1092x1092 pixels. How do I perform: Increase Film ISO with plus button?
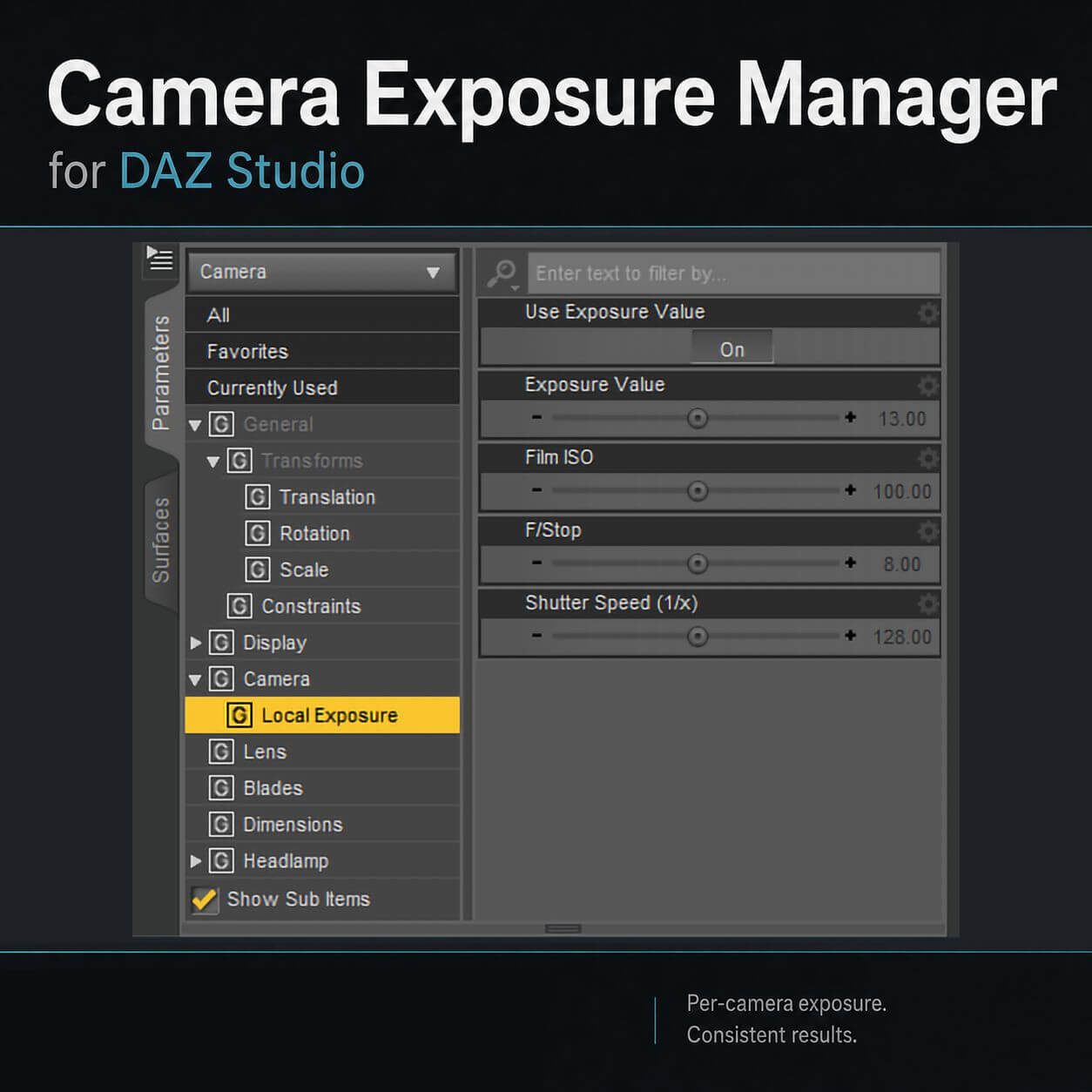851,490
